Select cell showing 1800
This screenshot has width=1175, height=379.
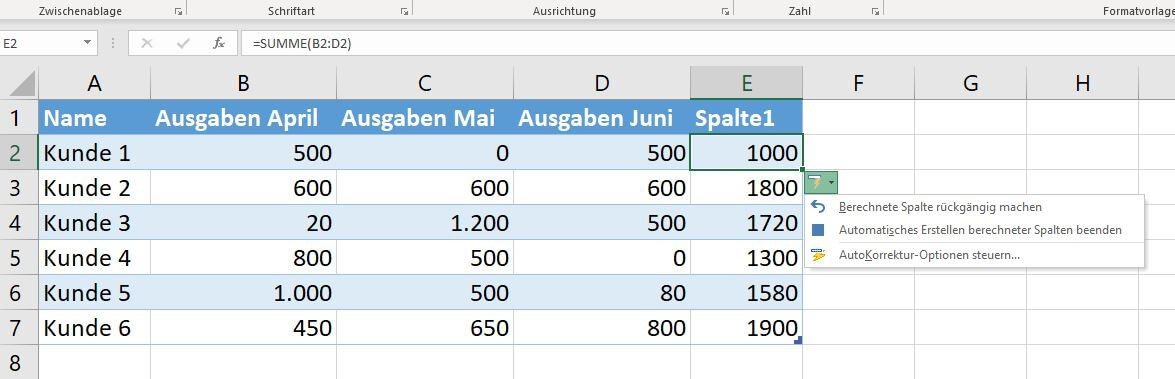click(x=746, y=187)
